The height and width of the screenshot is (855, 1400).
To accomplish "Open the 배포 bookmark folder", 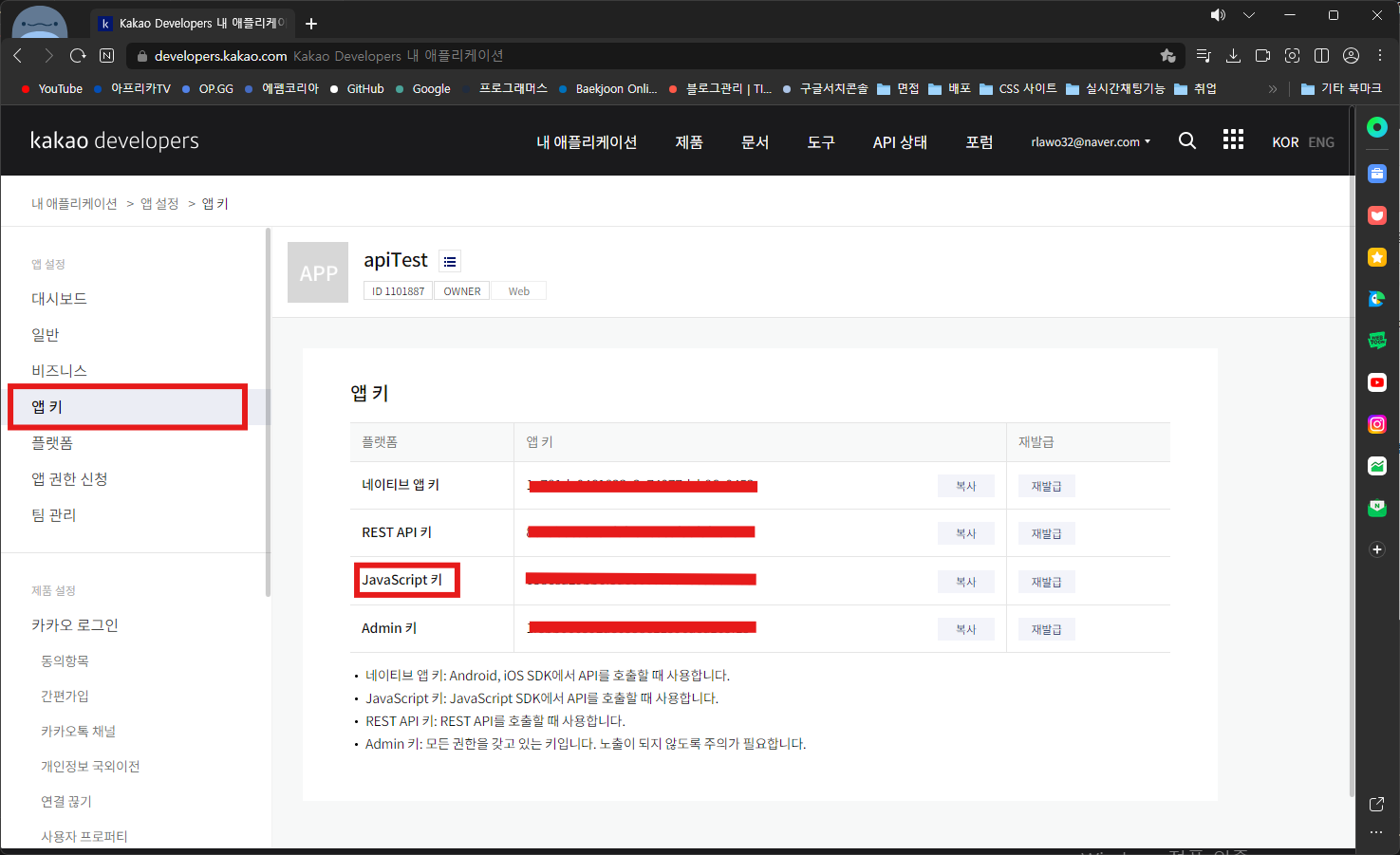I will coord(949,88).
